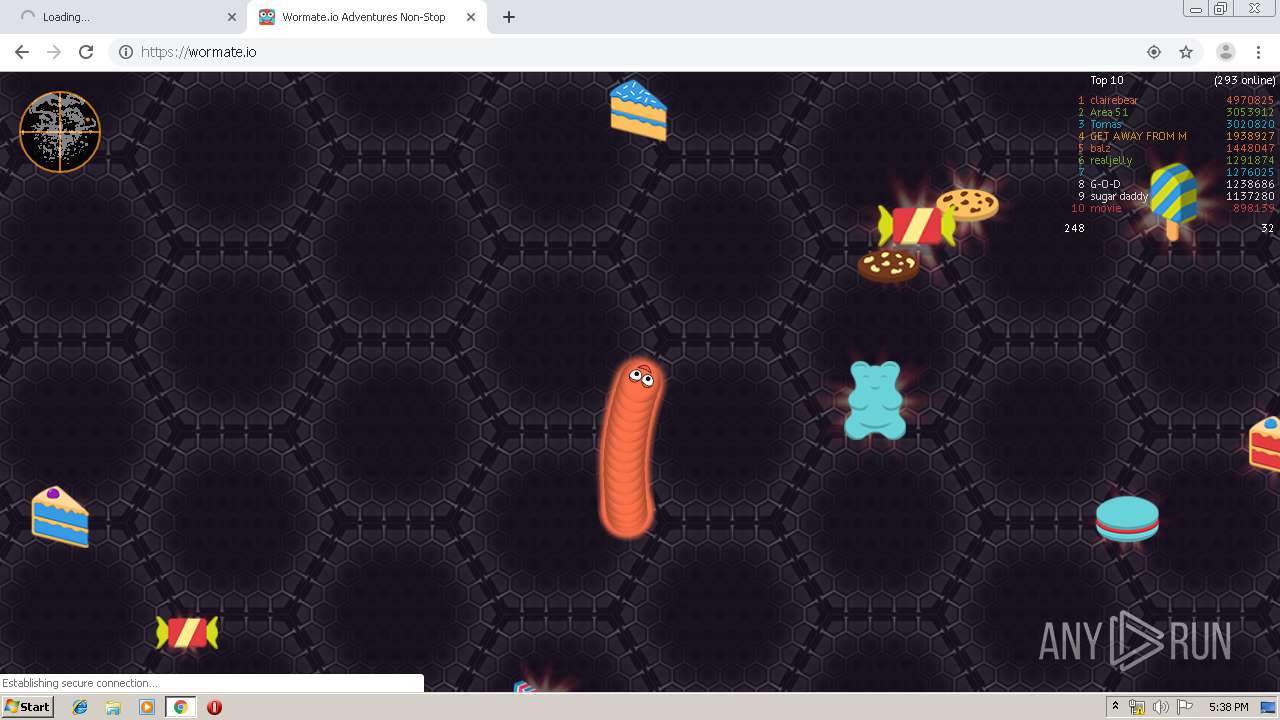Open the circular minimap radar
Screen dimensions: 1280x720
point(60,132)
